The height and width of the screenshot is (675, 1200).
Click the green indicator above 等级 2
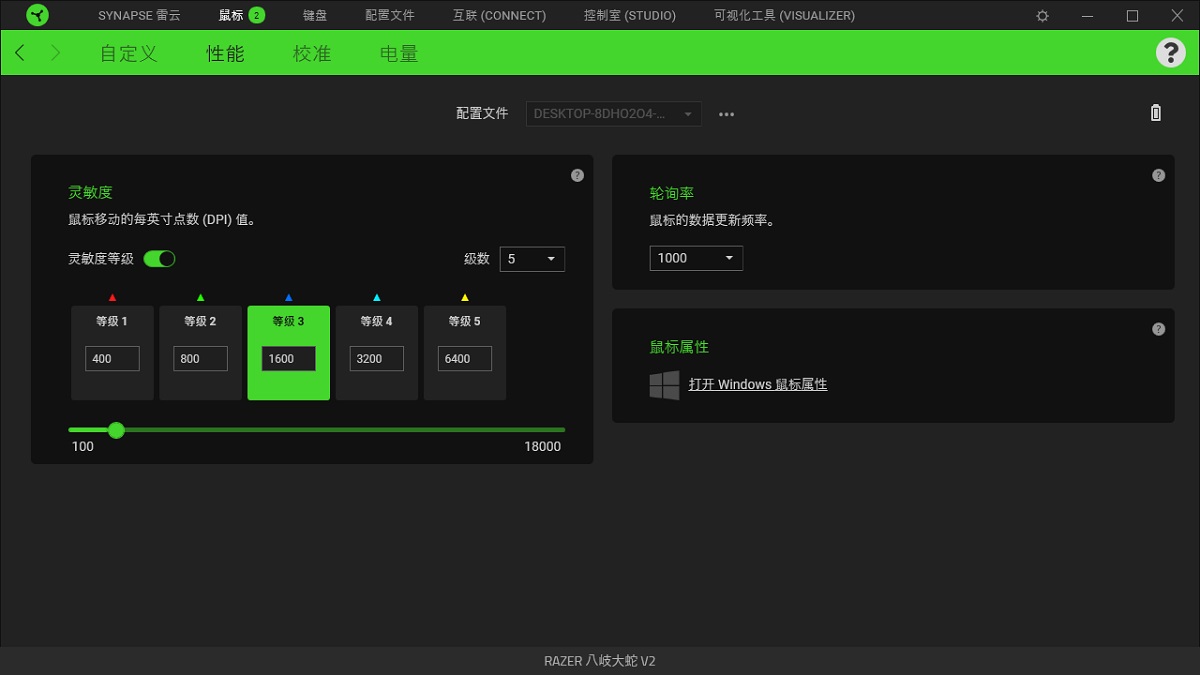click(200, 297)
